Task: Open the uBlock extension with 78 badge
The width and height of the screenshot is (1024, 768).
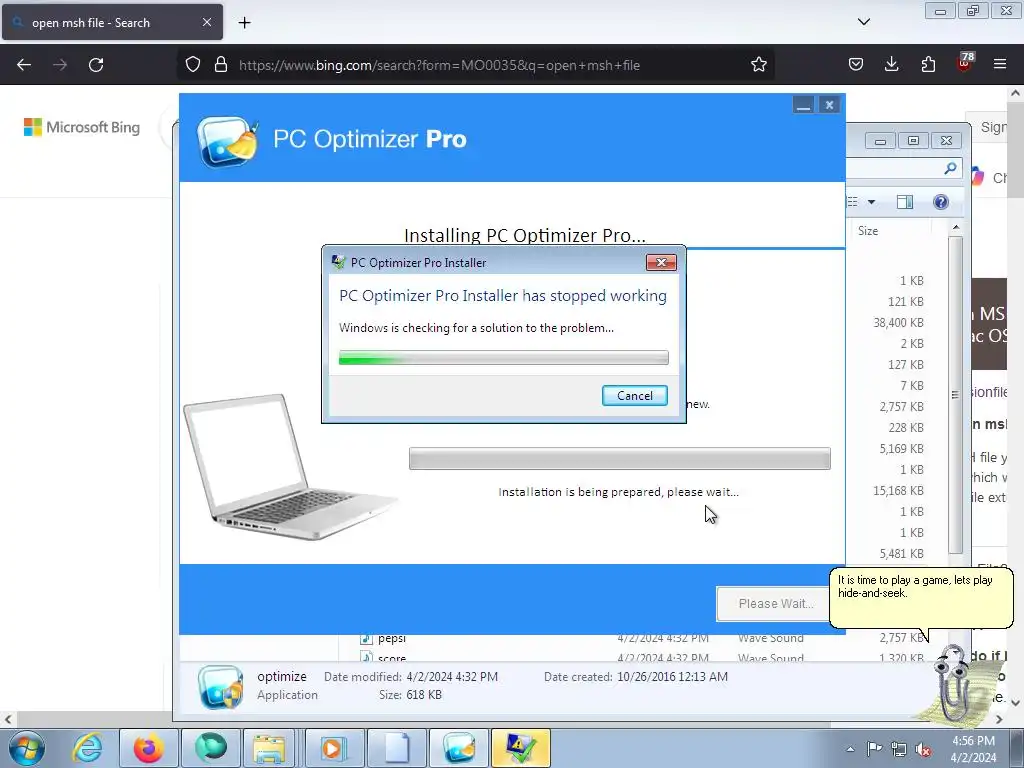Action: [x=965, y=63]
